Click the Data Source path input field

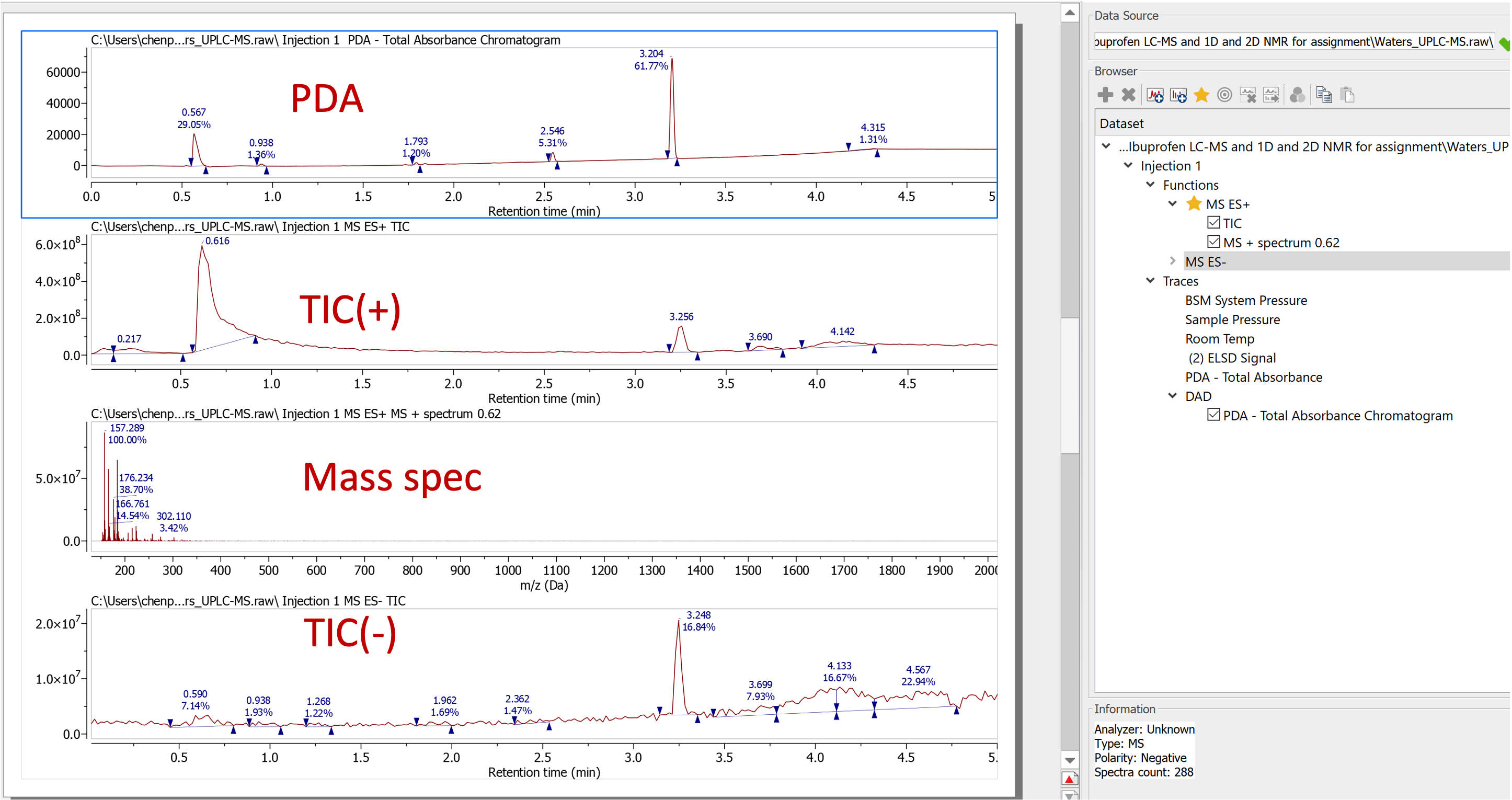click(1293, 42)
